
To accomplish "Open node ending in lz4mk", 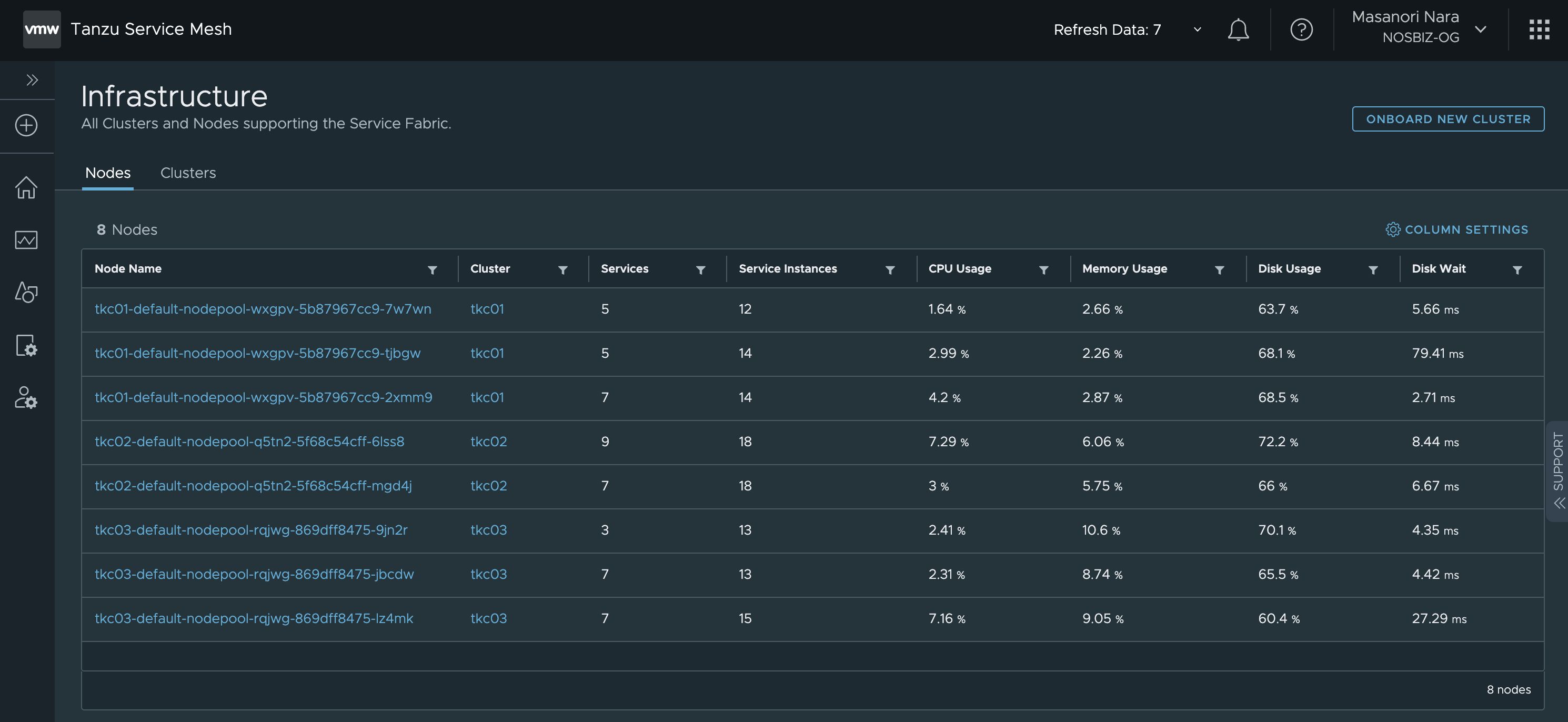I will click(254, 618).
